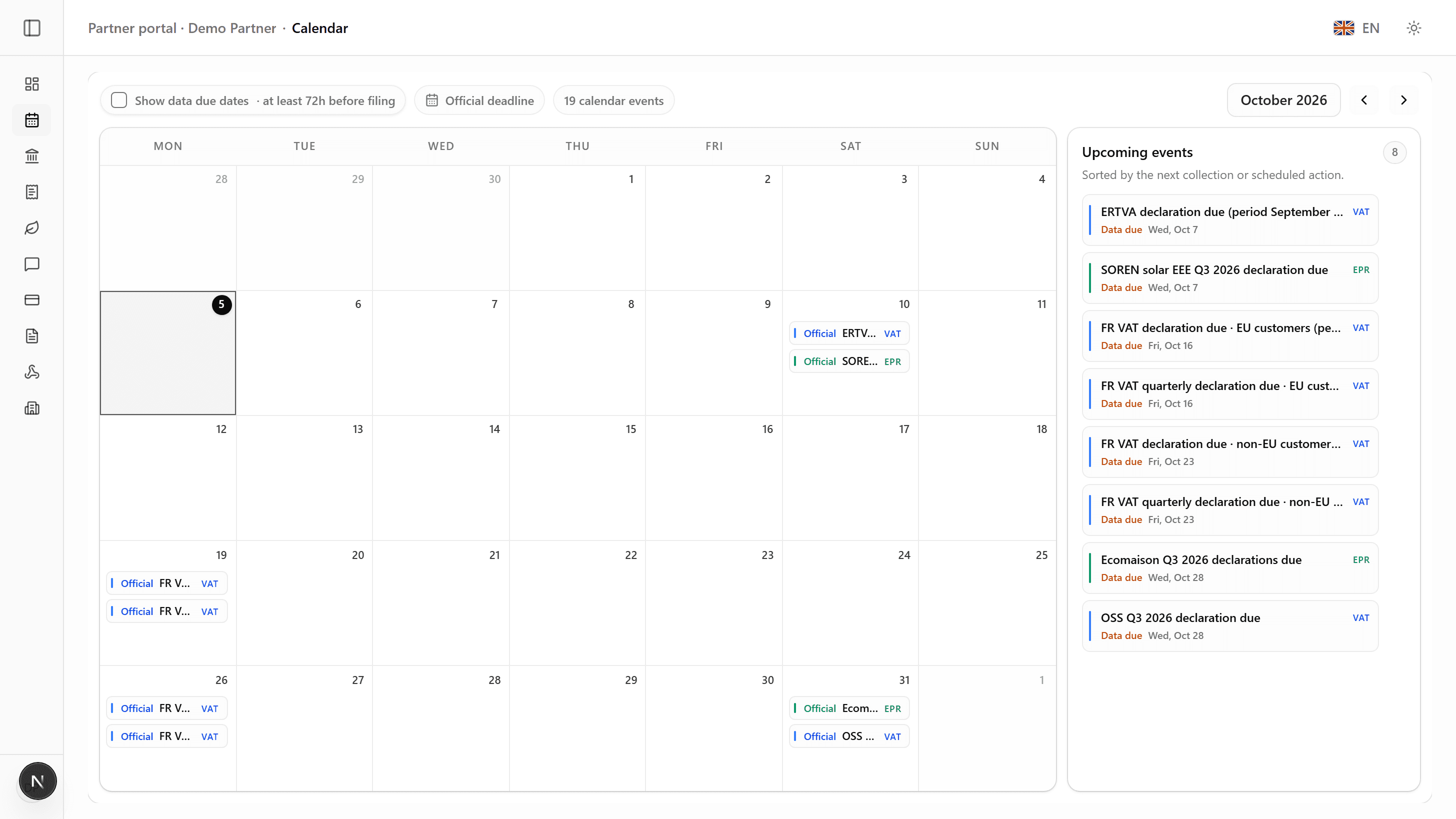
Task: Open Official OSS ... VAT event on October 31
Action: (849, 736)
